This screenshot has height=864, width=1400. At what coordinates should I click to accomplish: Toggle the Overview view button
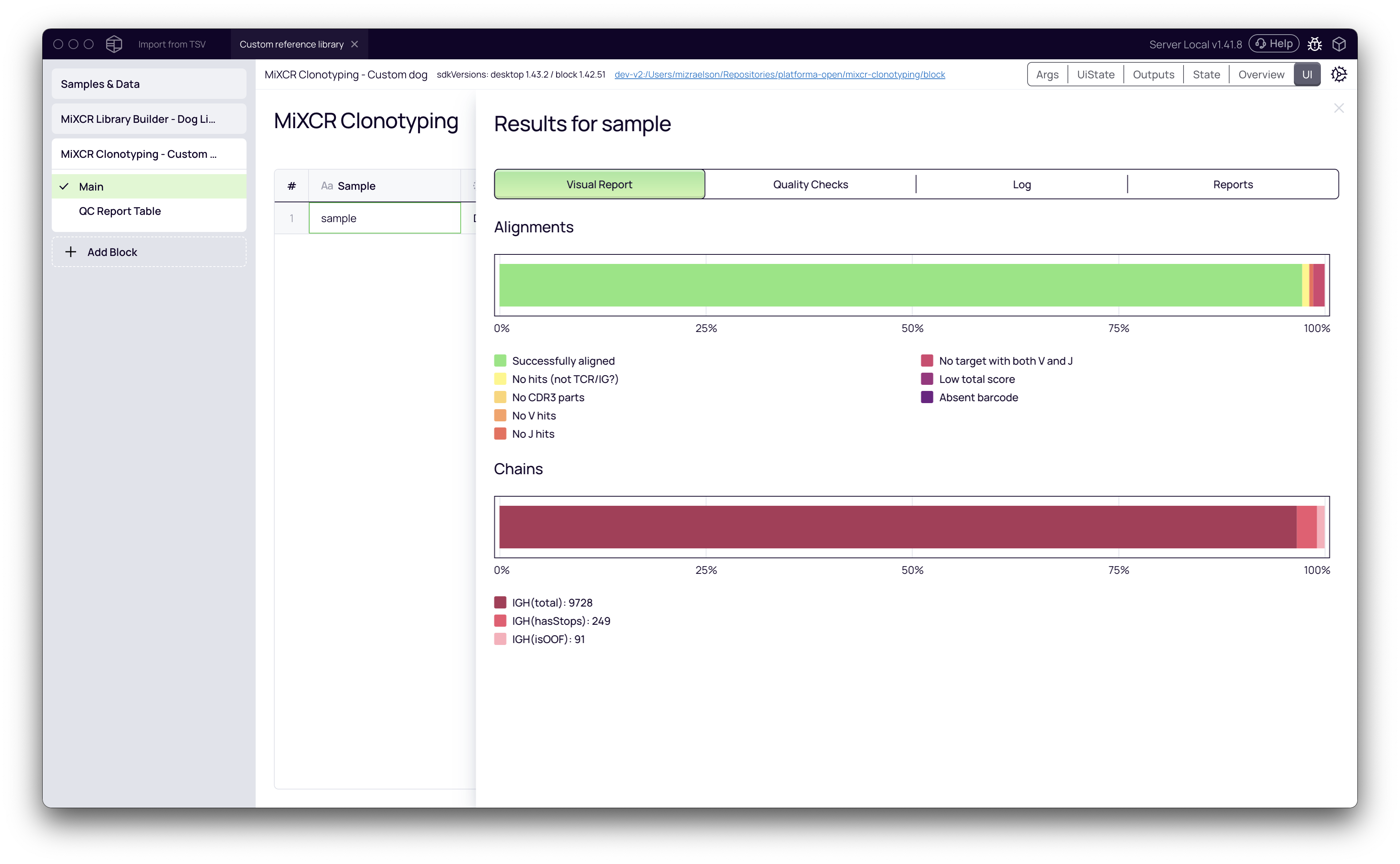1260,74
